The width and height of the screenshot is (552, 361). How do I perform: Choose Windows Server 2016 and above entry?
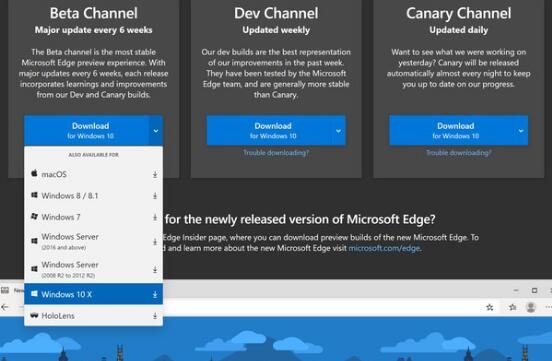pos(93,241)
